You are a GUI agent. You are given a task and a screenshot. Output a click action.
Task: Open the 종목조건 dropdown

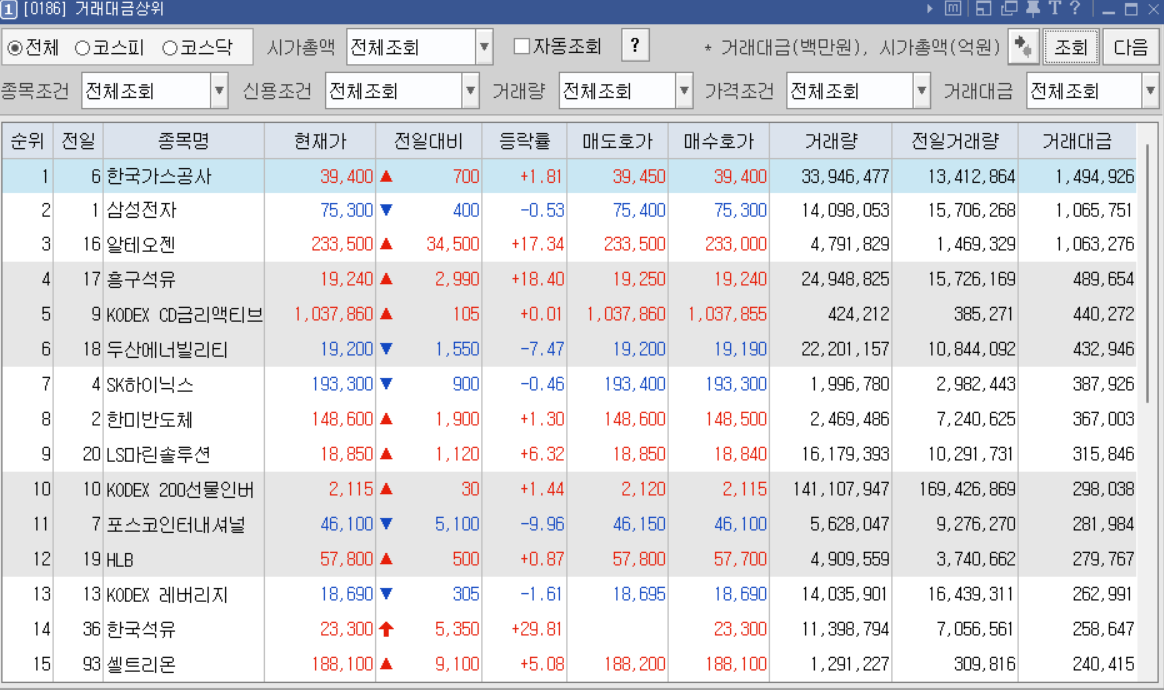[x=219, y=91]
